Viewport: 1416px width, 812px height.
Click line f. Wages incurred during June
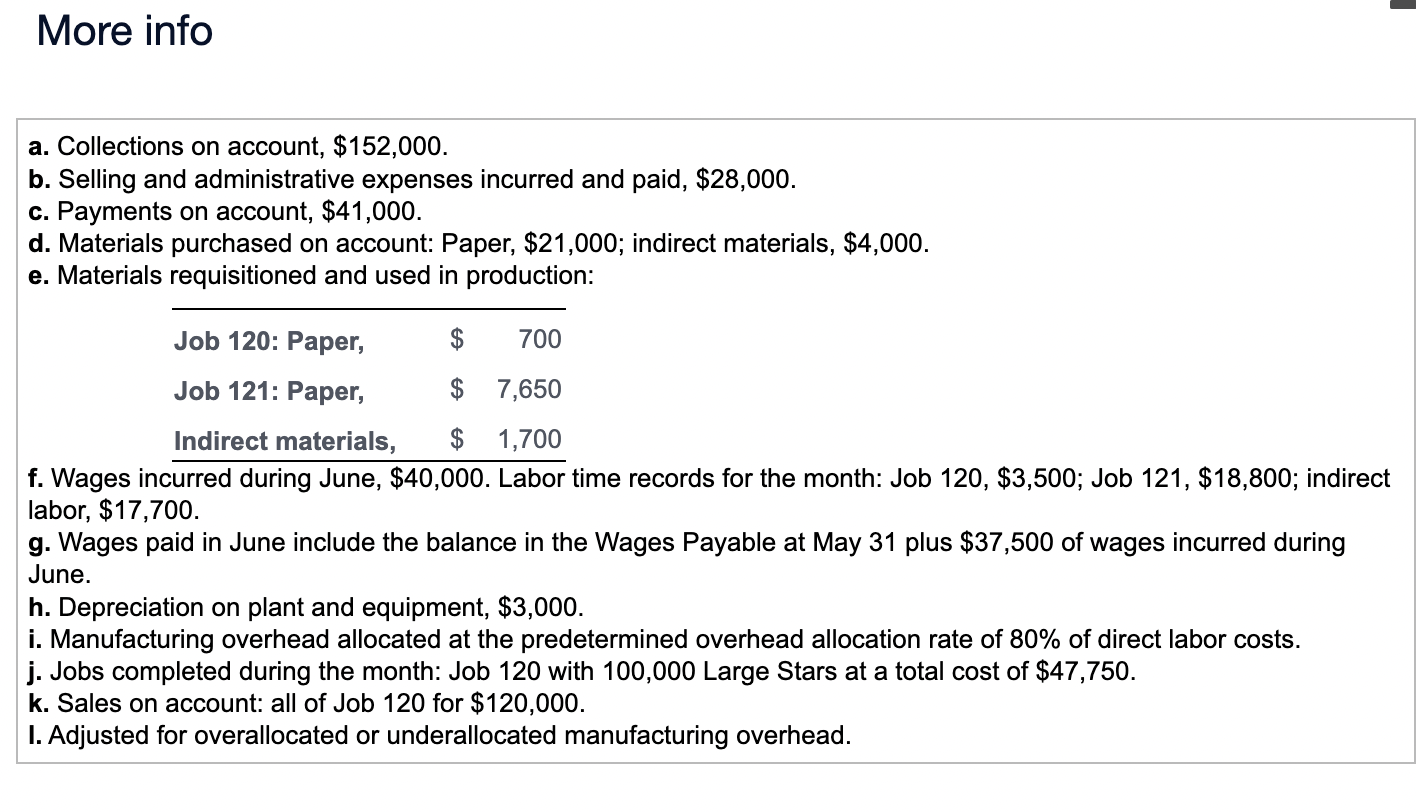[709, 494]
